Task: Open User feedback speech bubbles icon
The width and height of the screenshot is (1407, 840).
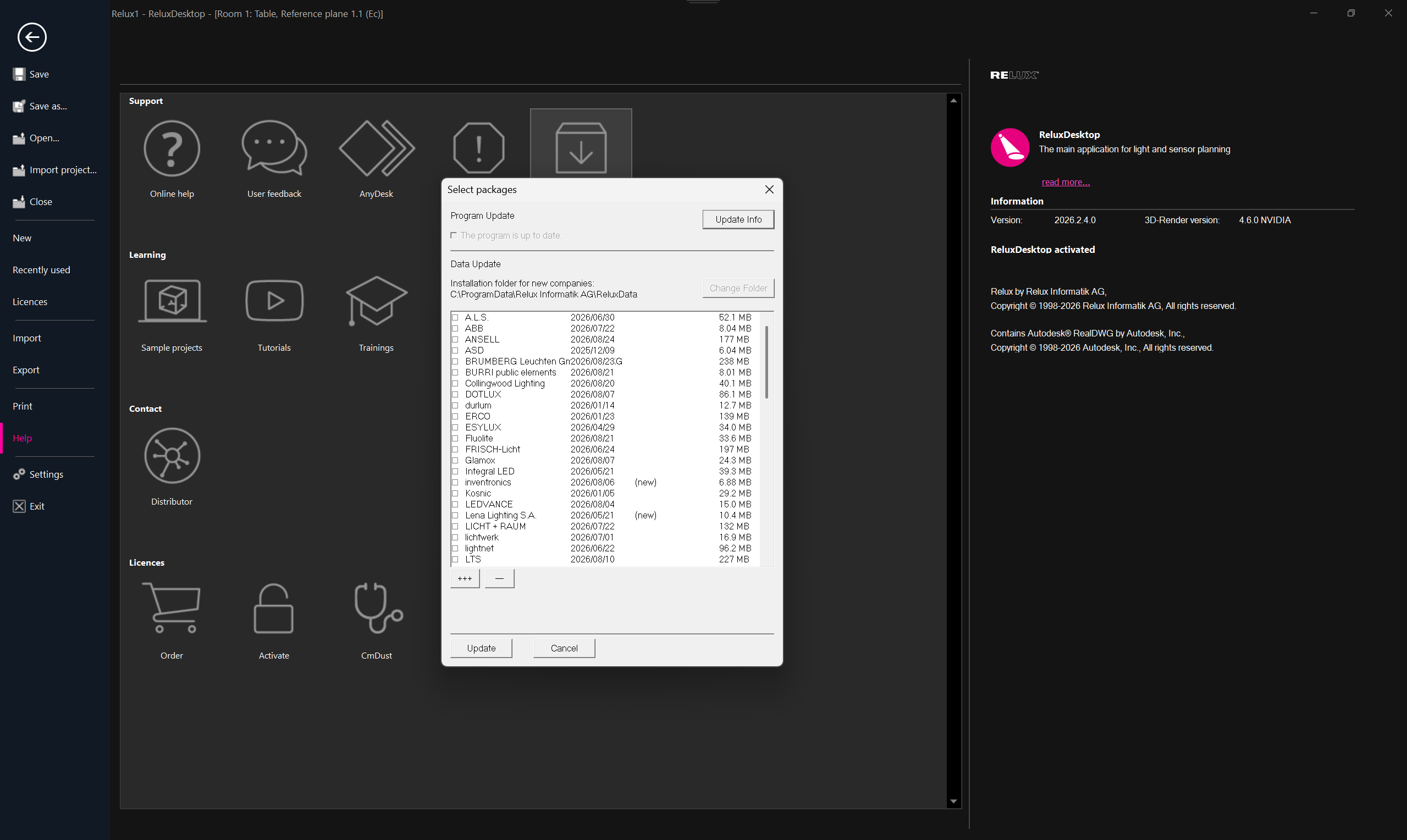Action: click(274, 148)
